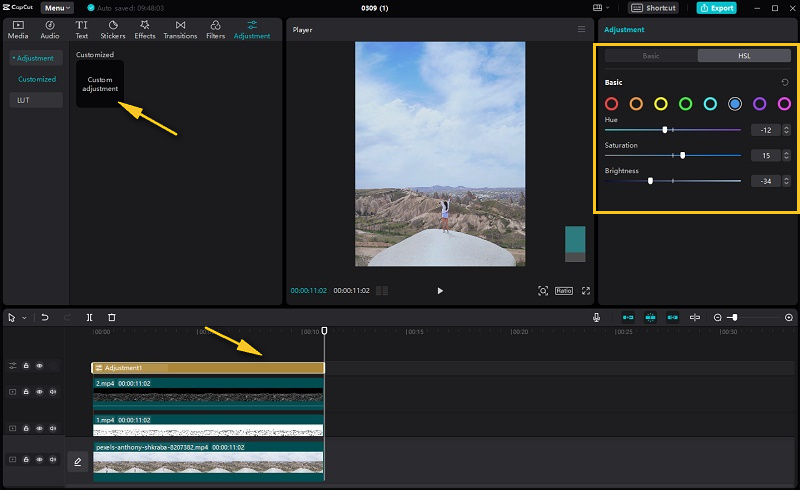The image size is (800, 490).
Task: Click the Brightness slider handle
Action: 650,181
